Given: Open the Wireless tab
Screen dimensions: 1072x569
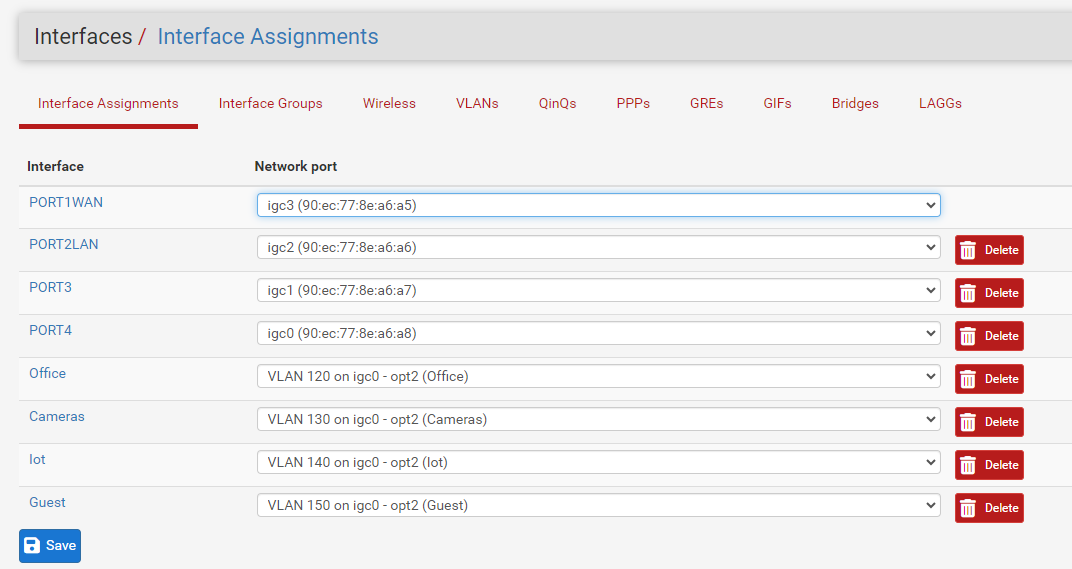Looking at the screenshot, I should [x=389, y=103].
